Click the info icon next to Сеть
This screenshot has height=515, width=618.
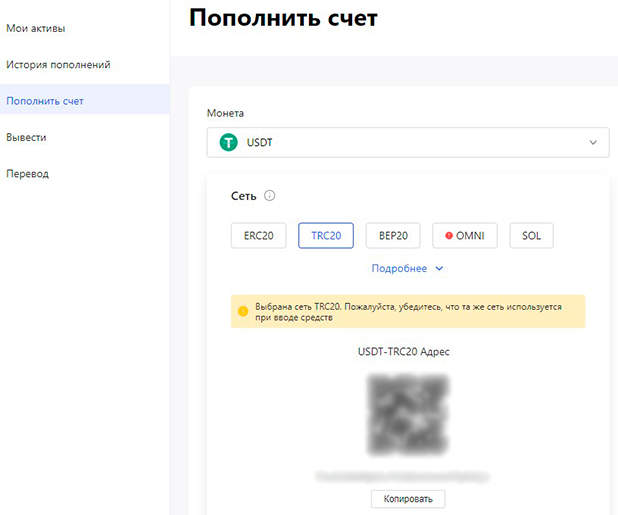270,196
